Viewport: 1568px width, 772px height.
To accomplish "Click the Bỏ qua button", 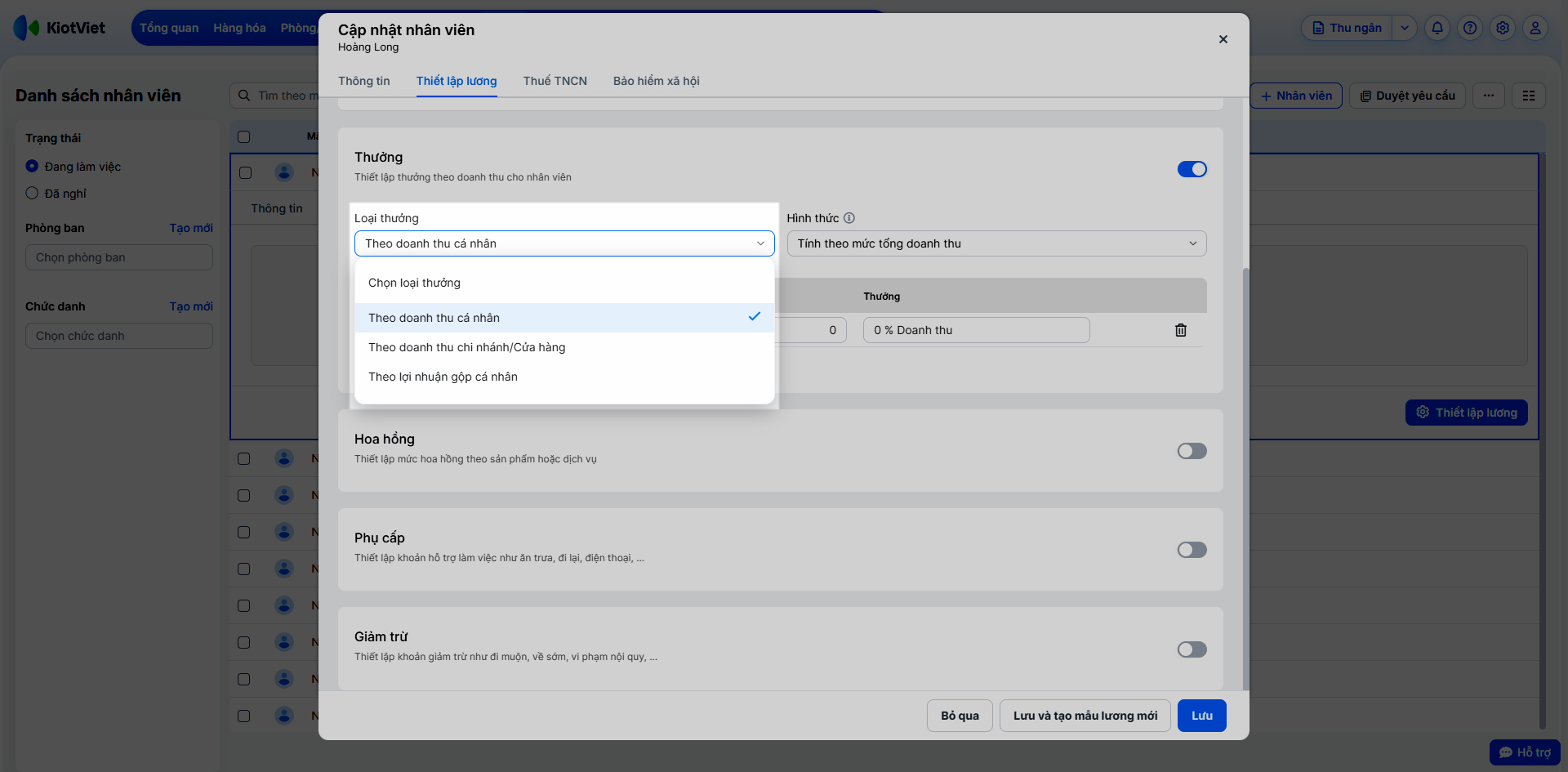I will tap(960, 716).
